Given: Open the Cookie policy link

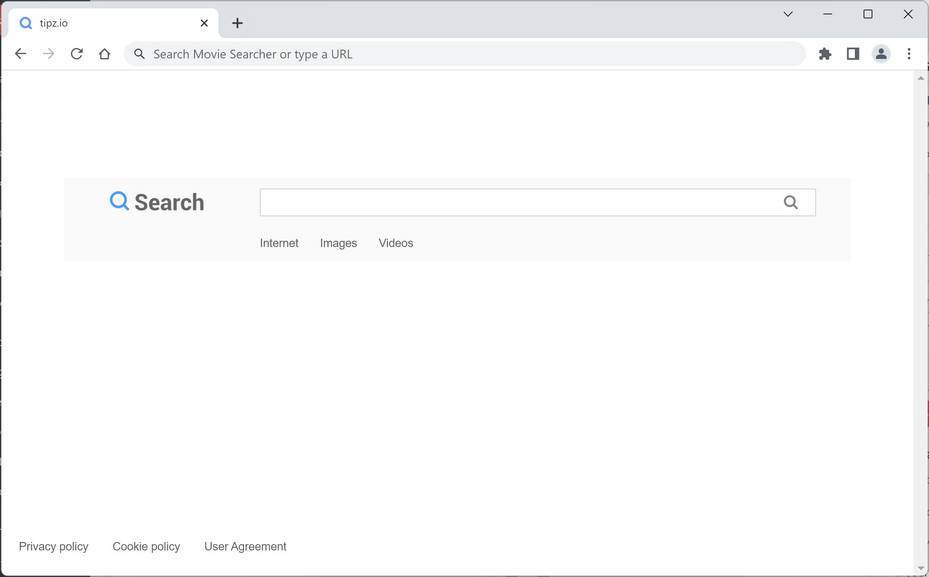Looking at the screenshot, I should coord(146,547).
